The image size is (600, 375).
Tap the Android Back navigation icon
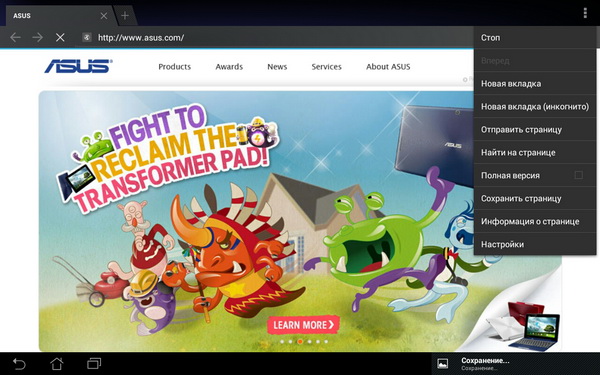(19, 364)
